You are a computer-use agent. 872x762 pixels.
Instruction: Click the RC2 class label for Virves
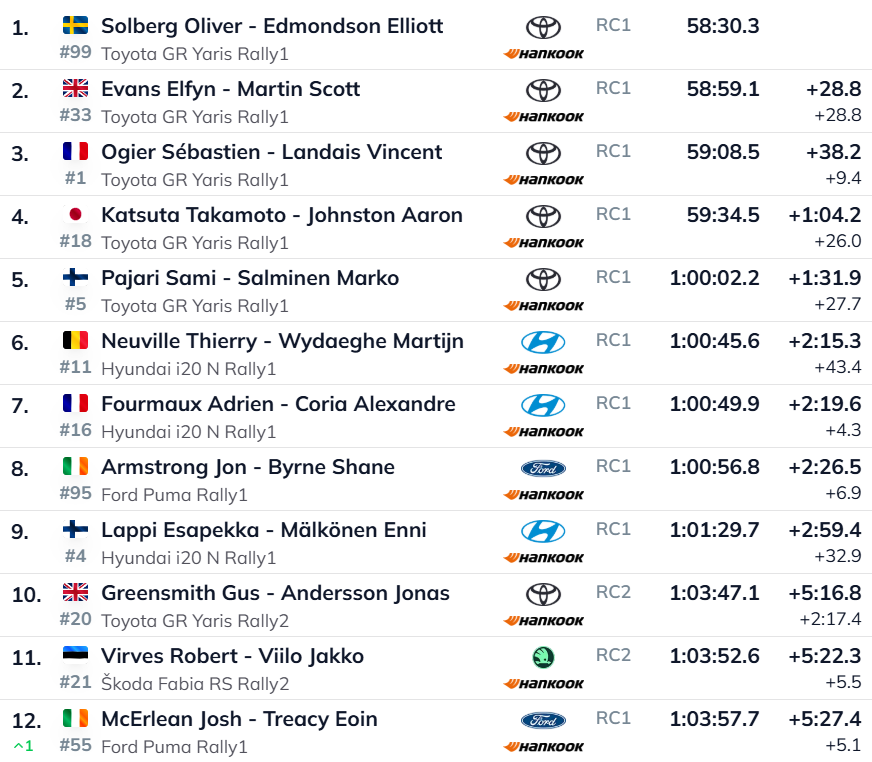(x=613, y=655)
